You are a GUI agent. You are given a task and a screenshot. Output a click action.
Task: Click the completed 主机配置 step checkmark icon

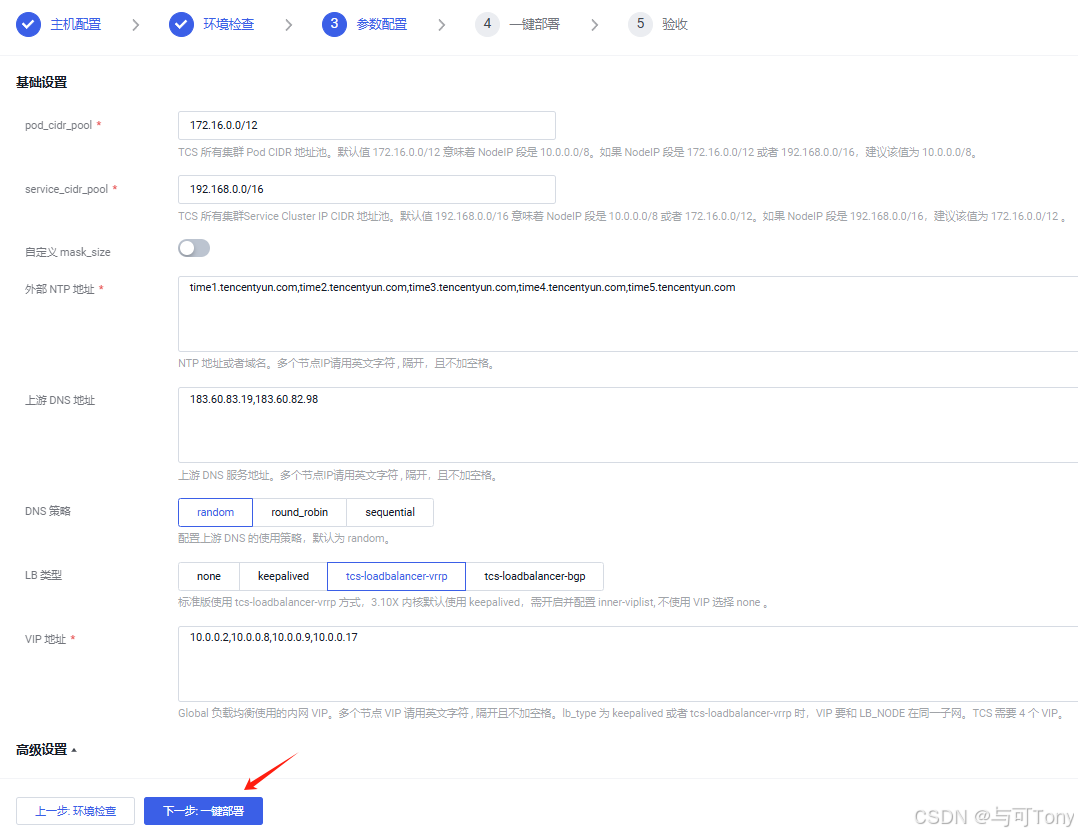click(28, 24)
